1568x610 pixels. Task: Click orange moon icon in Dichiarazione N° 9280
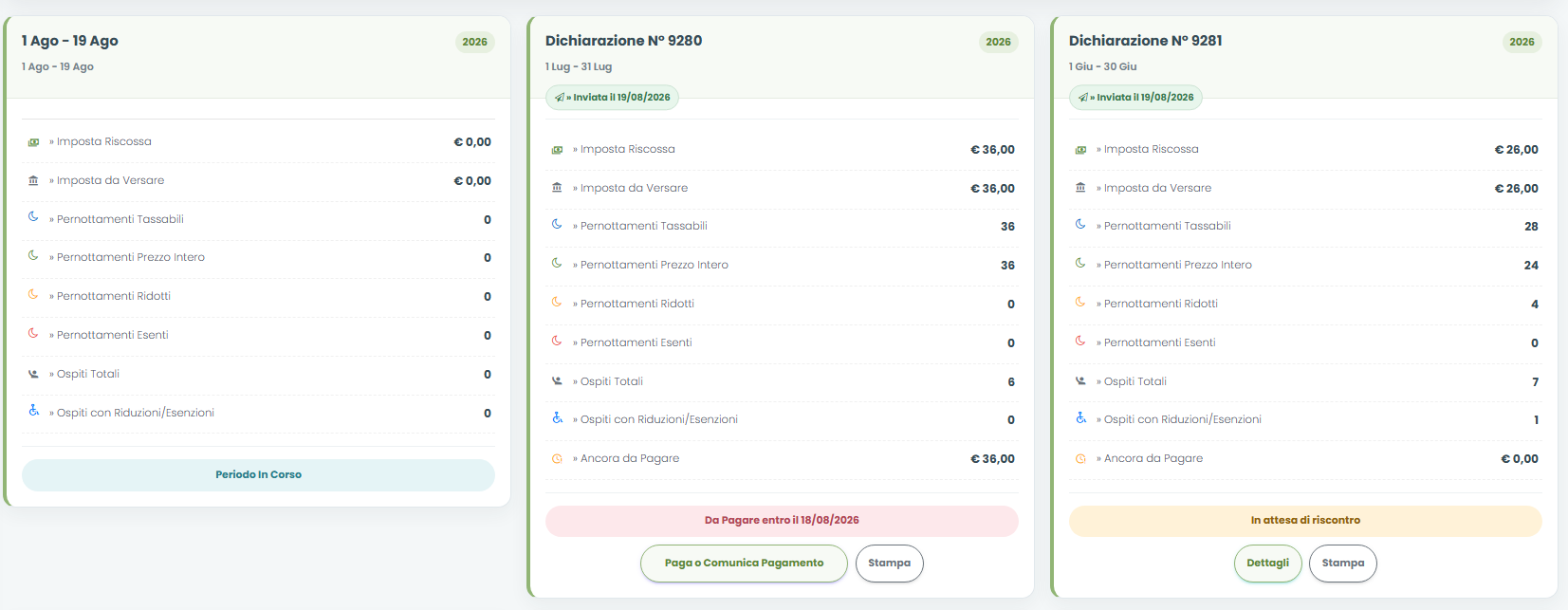pyautogui.click(x=557, y=303)
